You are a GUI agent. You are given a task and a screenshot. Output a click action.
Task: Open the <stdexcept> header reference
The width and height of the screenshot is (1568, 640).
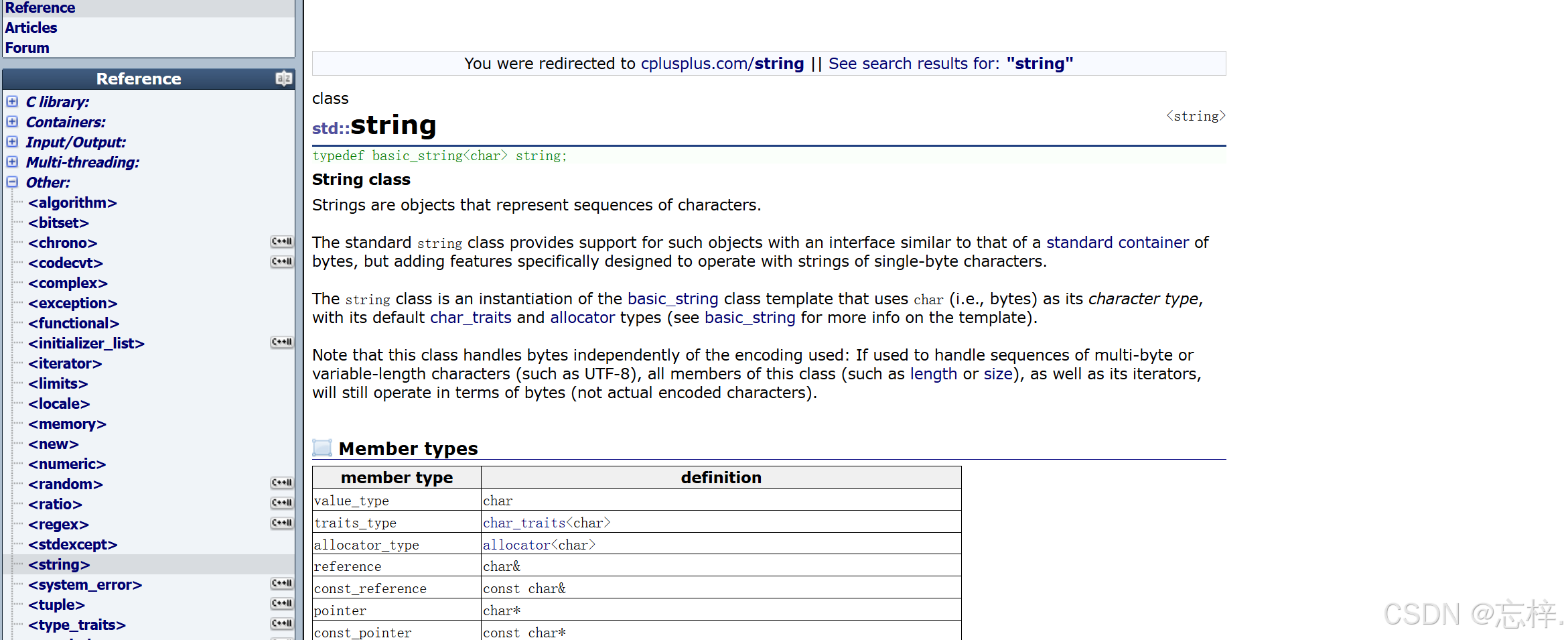point(72,544)
